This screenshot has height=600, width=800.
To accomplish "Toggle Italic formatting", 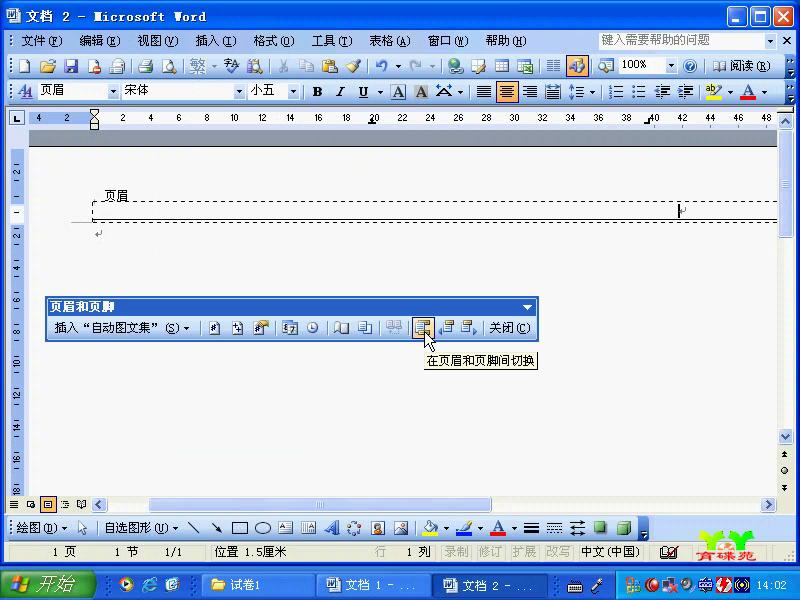I will pos(340,92).
